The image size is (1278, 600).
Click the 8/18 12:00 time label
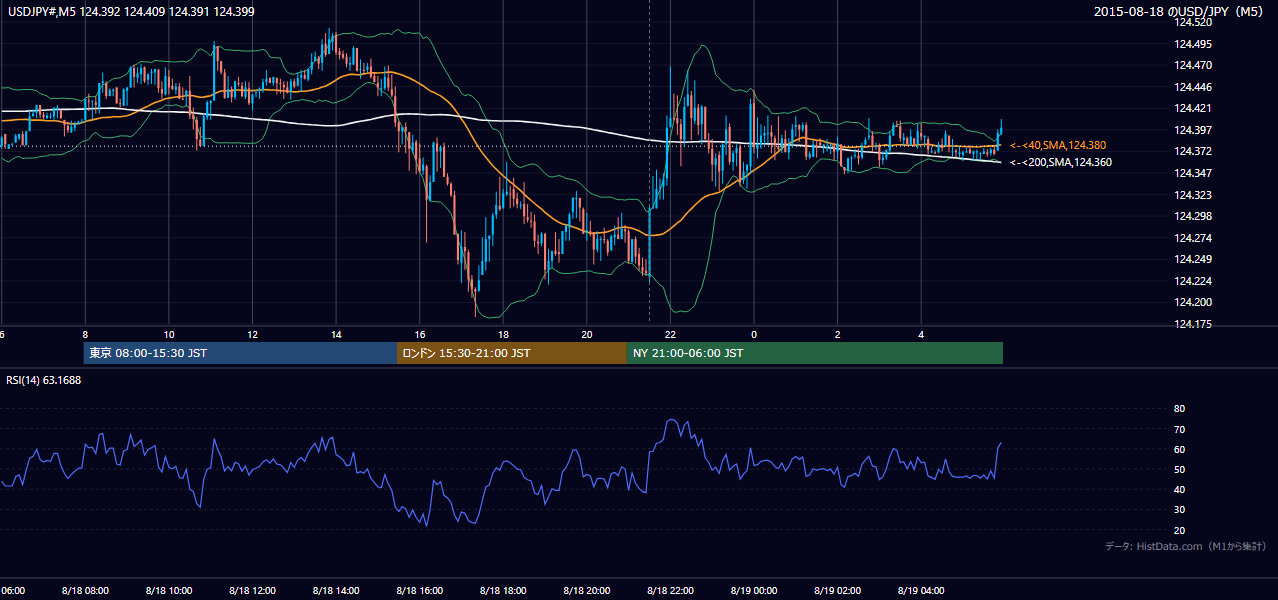252,591
